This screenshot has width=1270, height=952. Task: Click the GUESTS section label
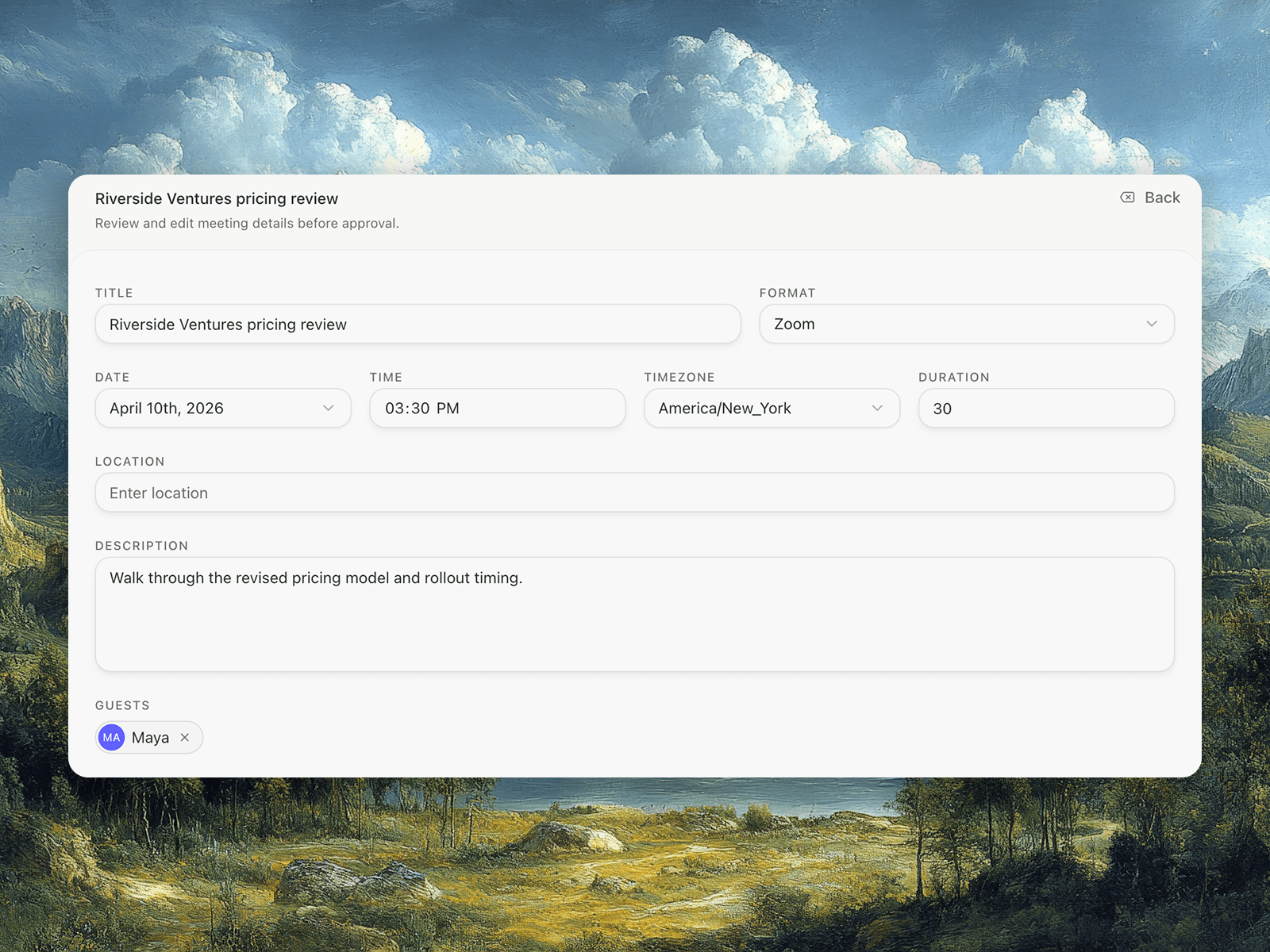tap(122, 705)
